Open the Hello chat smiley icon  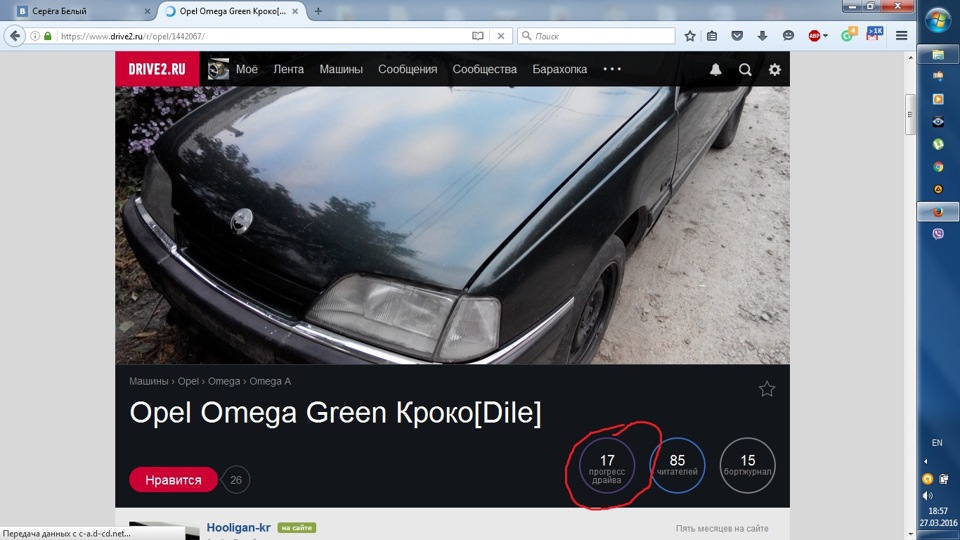coord(788,36)
